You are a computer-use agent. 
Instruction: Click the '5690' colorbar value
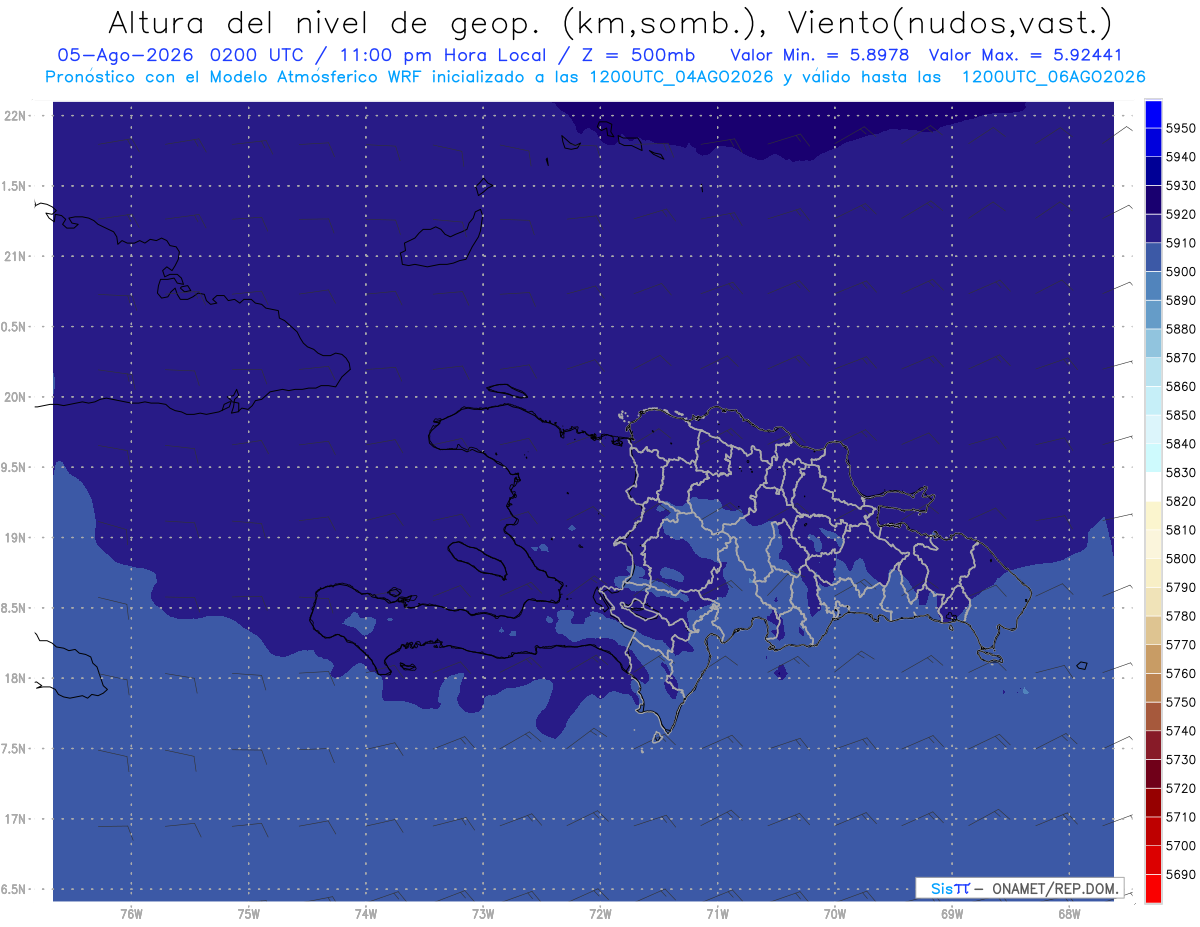click(x=1180, y=874)
